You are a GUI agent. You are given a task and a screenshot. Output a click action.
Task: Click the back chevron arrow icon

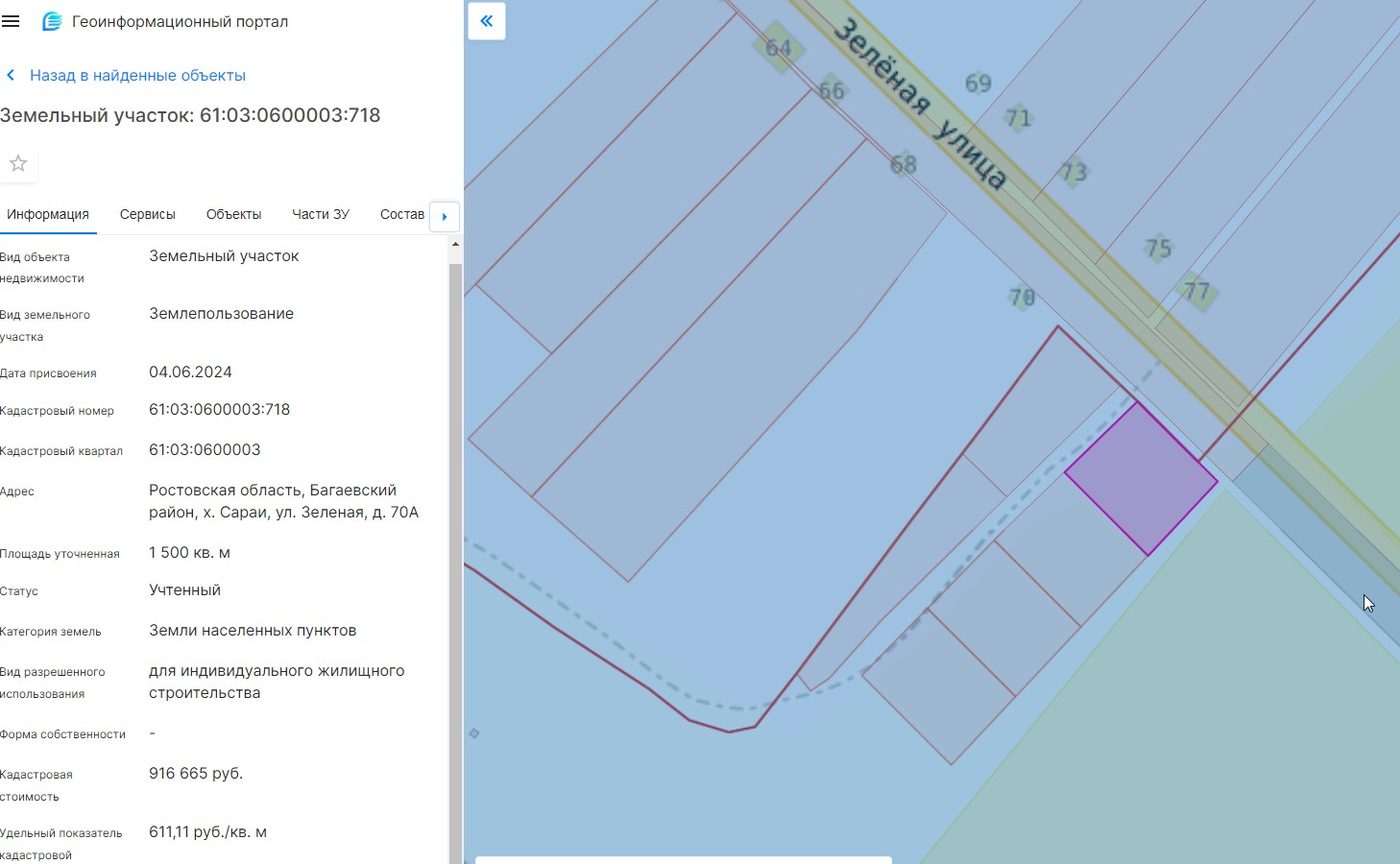click(x=11, y=76)
